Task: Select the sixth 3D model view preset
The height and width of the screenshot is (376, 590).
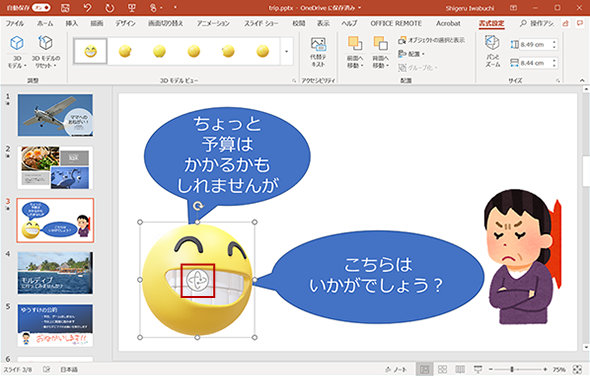Action: (x=263, y=51)
